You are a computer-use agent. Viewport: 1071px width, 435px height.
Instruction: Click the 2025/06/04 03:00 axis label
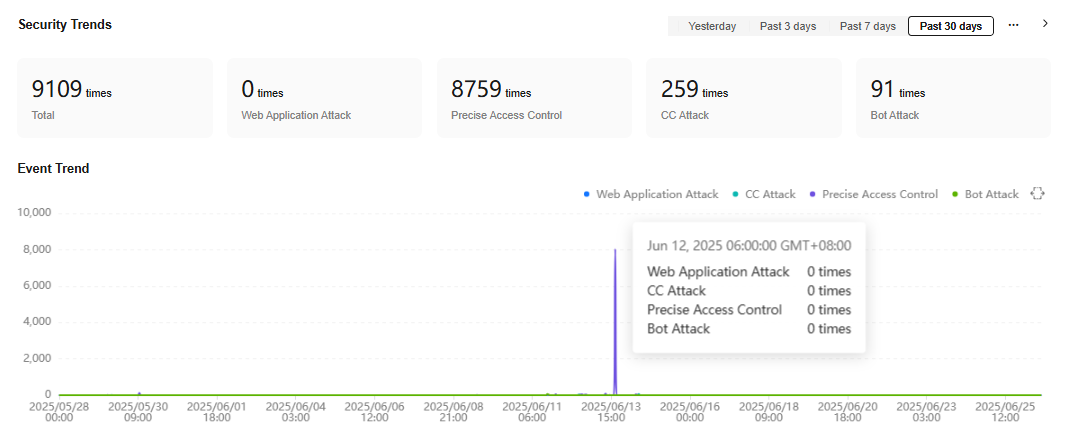(x=296, y=411)
